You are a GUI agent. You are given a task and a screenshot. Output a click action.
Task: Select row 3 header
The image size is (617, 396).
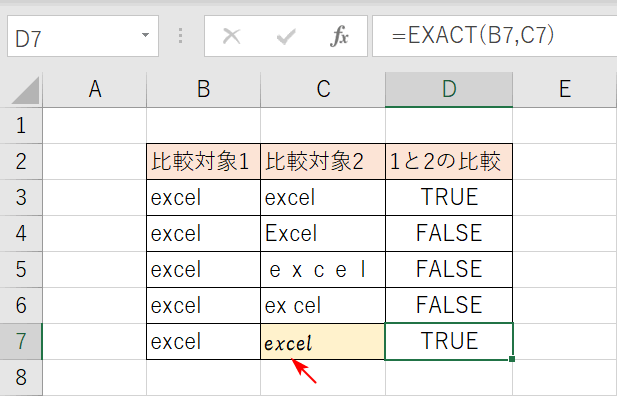point(21,198)
